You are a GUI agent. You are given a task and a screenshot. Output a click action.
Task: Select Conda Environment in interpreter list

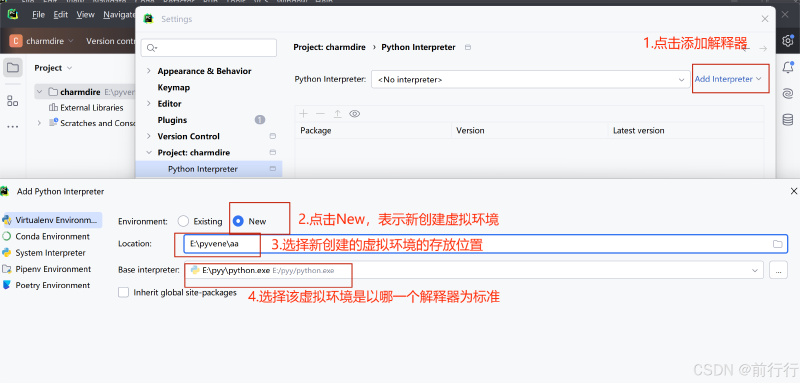coord(52,237)
